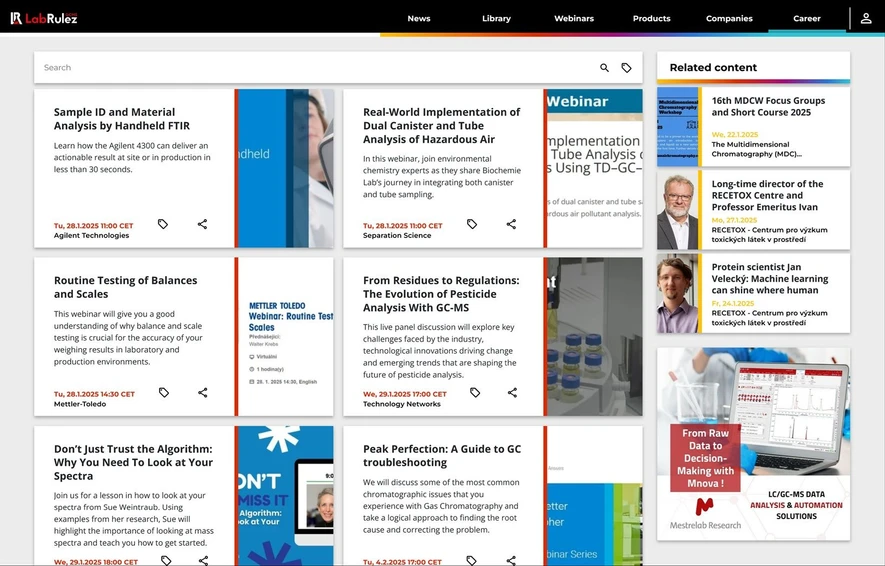The height and width of the screenshot is (566, 885).
Task: Click tag icon on Routine Testing of Balances card
Action: (164, 392)
